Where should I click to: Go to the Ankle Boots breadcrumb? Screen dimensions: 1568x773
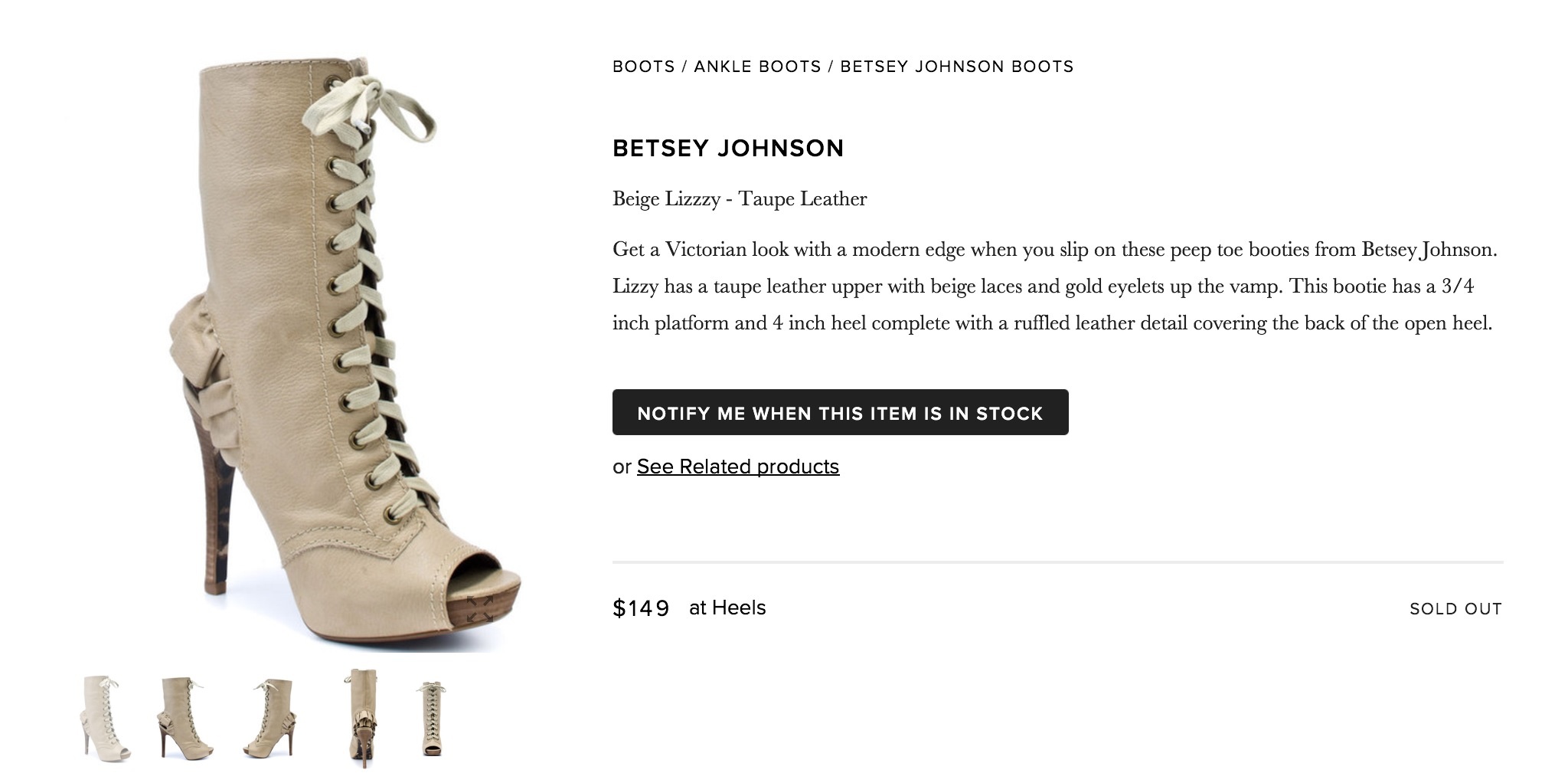click(757, 67)
